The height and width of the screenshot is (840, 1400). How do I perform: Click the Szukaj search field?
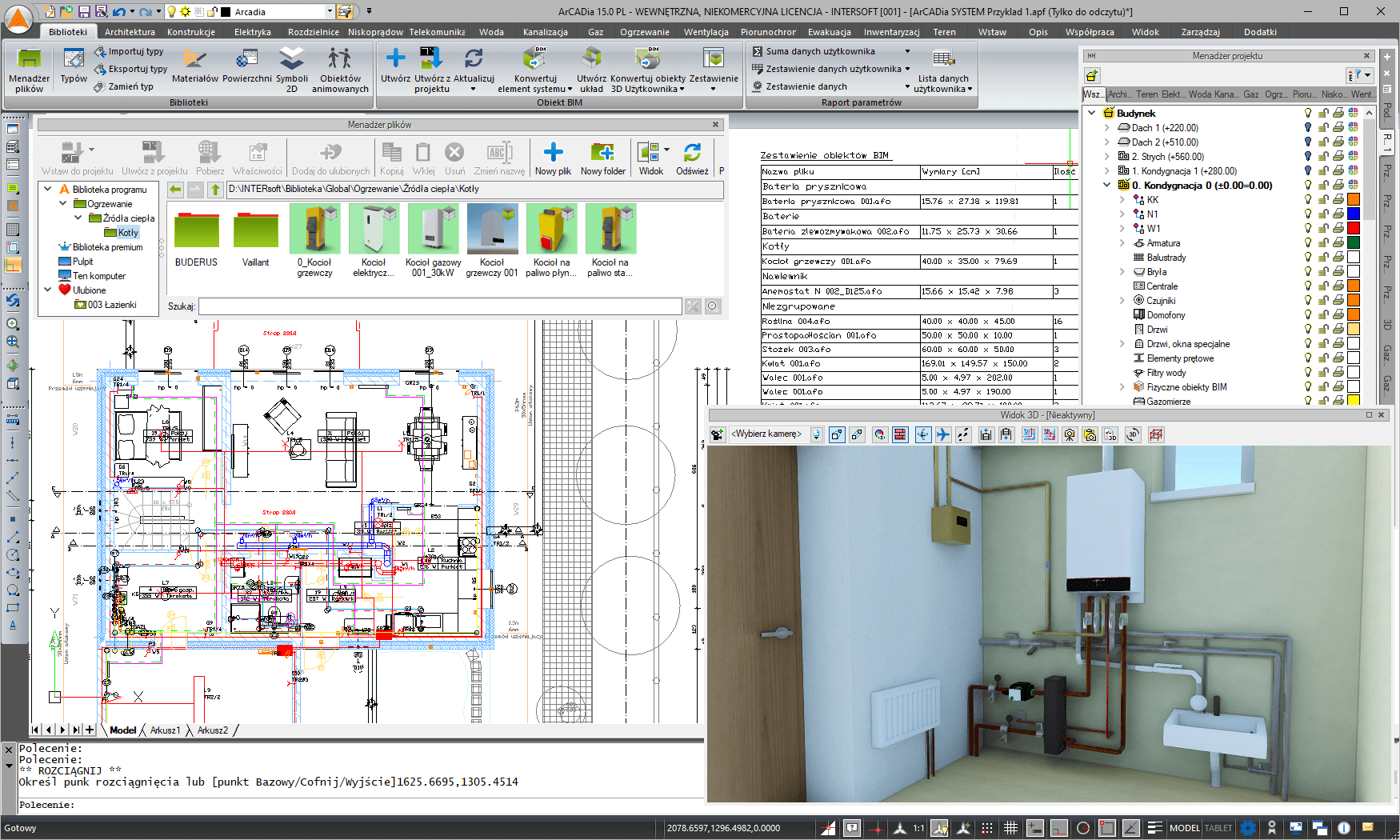[440, 306]
